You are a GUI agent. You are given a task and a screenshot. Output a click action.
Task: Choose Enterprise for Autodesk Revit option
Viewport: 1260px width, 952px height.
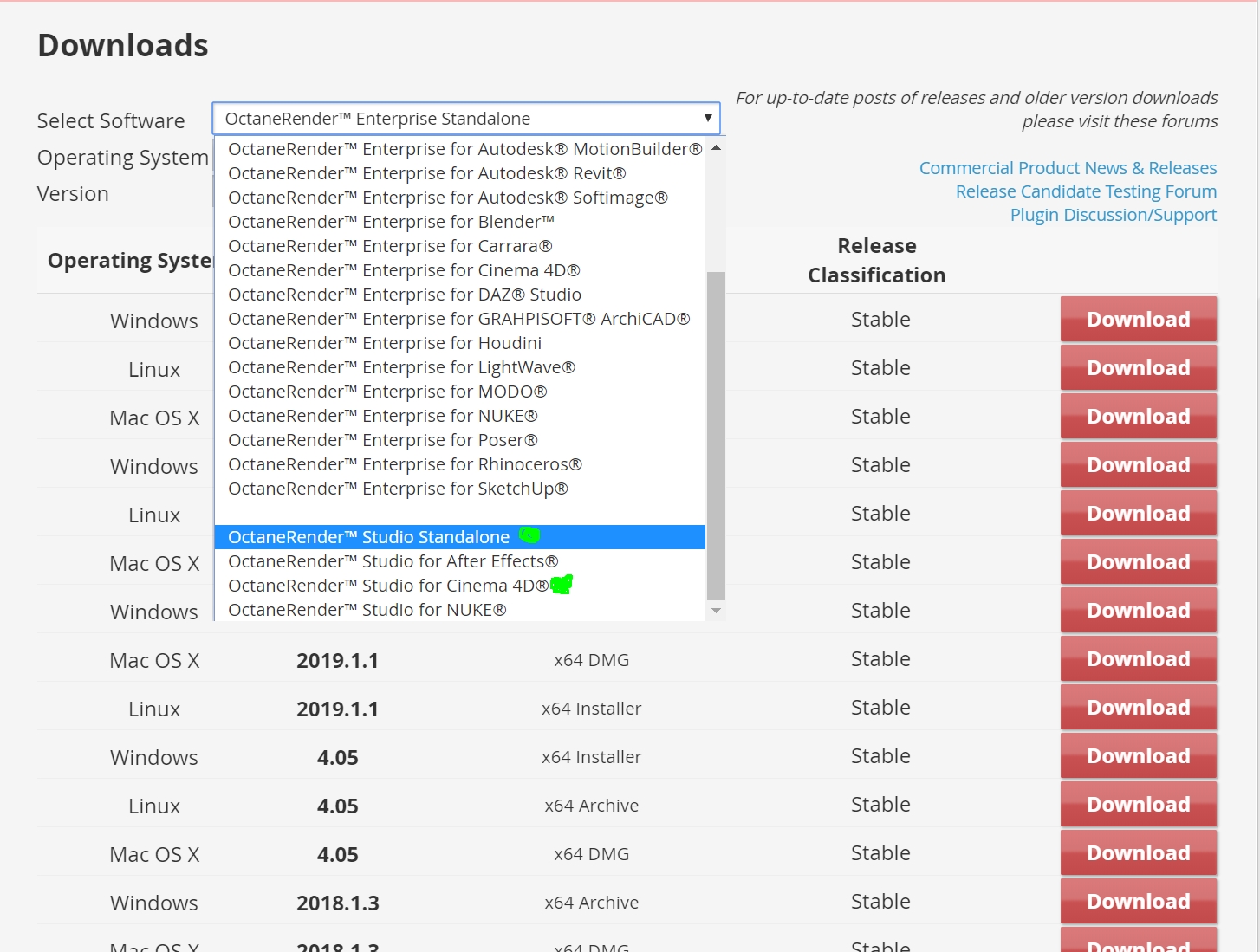[460, 173]
